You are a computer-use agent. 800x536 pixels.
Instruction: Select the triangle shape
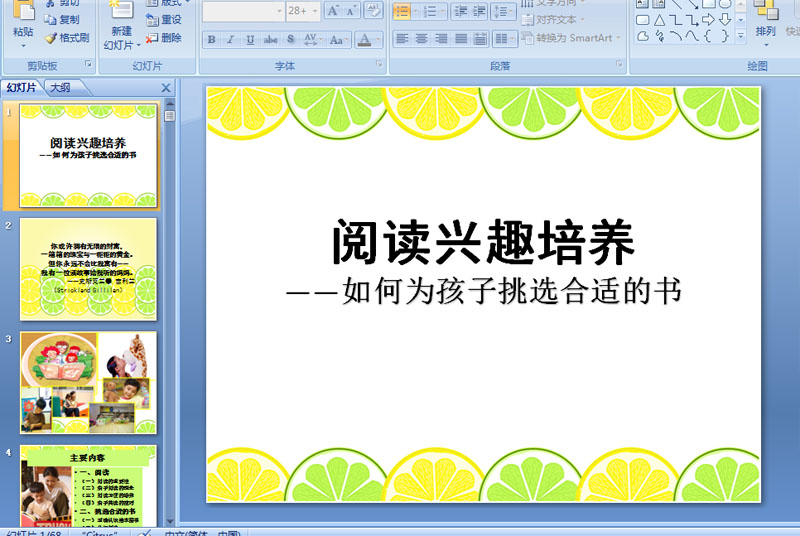tap(659, 20)
